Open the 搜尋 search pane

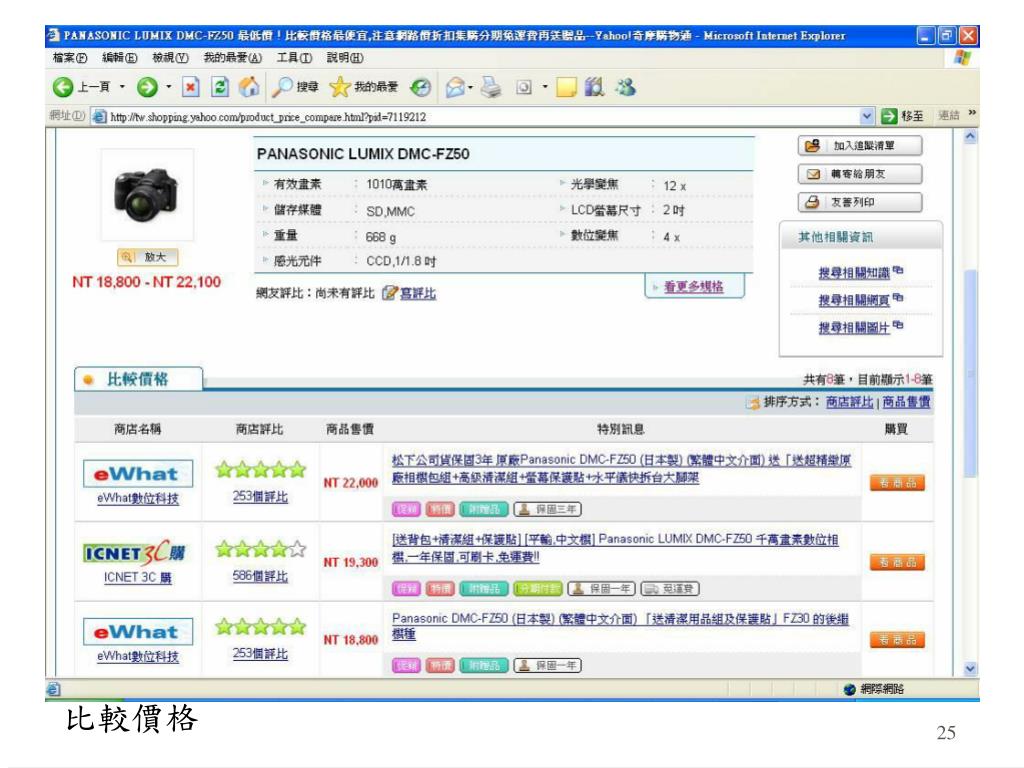(295, 87)
